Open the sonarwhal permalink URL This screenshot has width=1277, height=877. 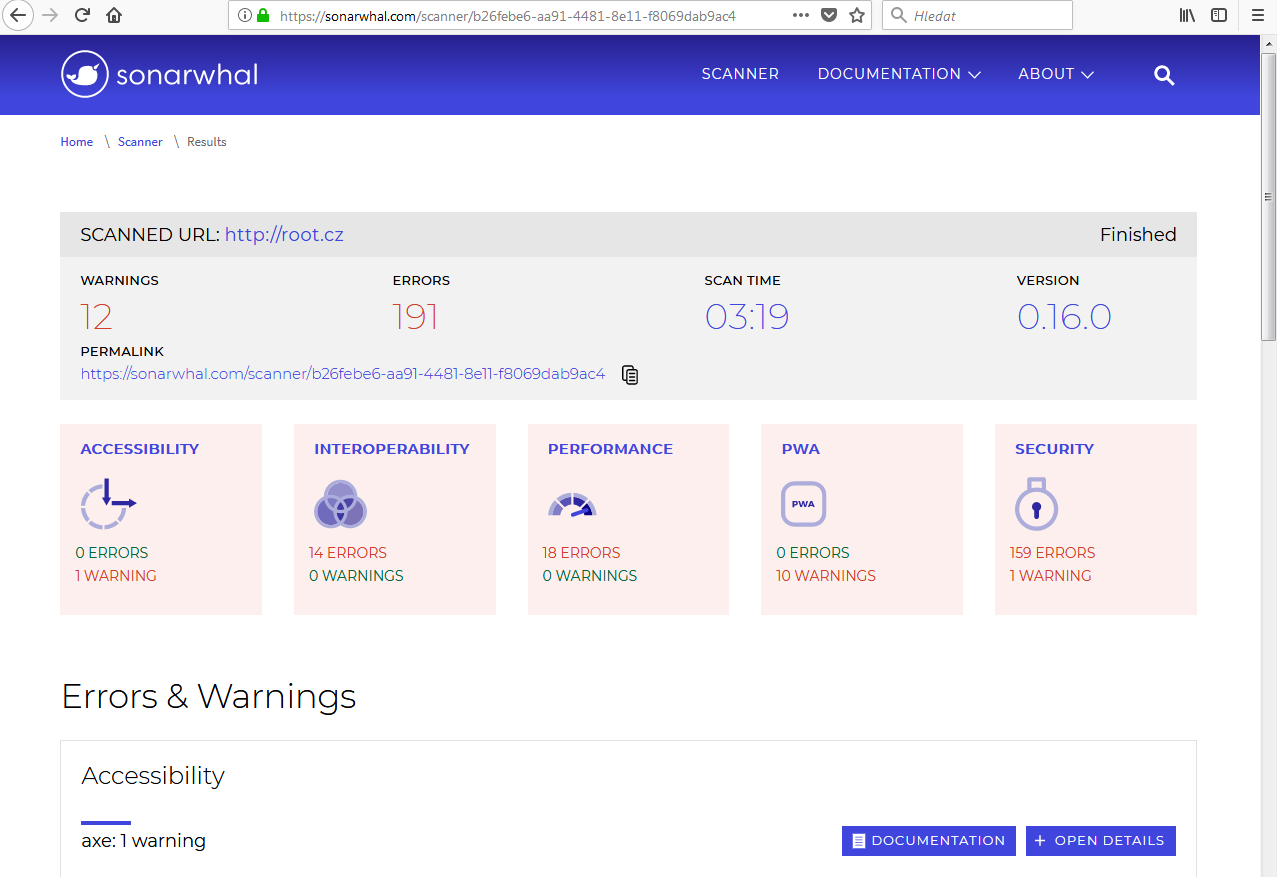coord(343,374)
